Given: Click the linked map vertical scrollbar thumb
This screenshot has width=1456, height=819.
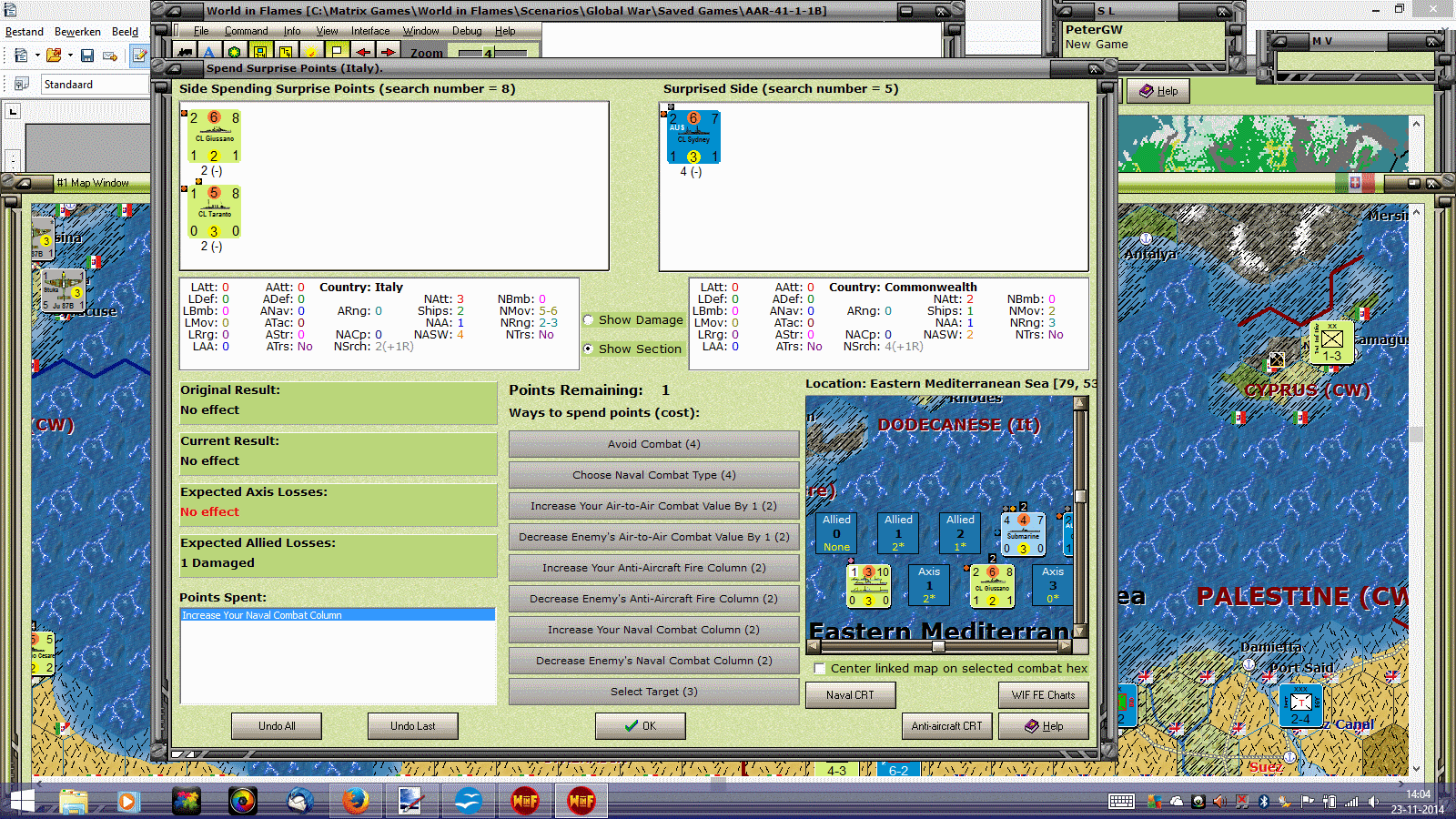Looking at the screenshot, I should click(x=1081, y=496).
